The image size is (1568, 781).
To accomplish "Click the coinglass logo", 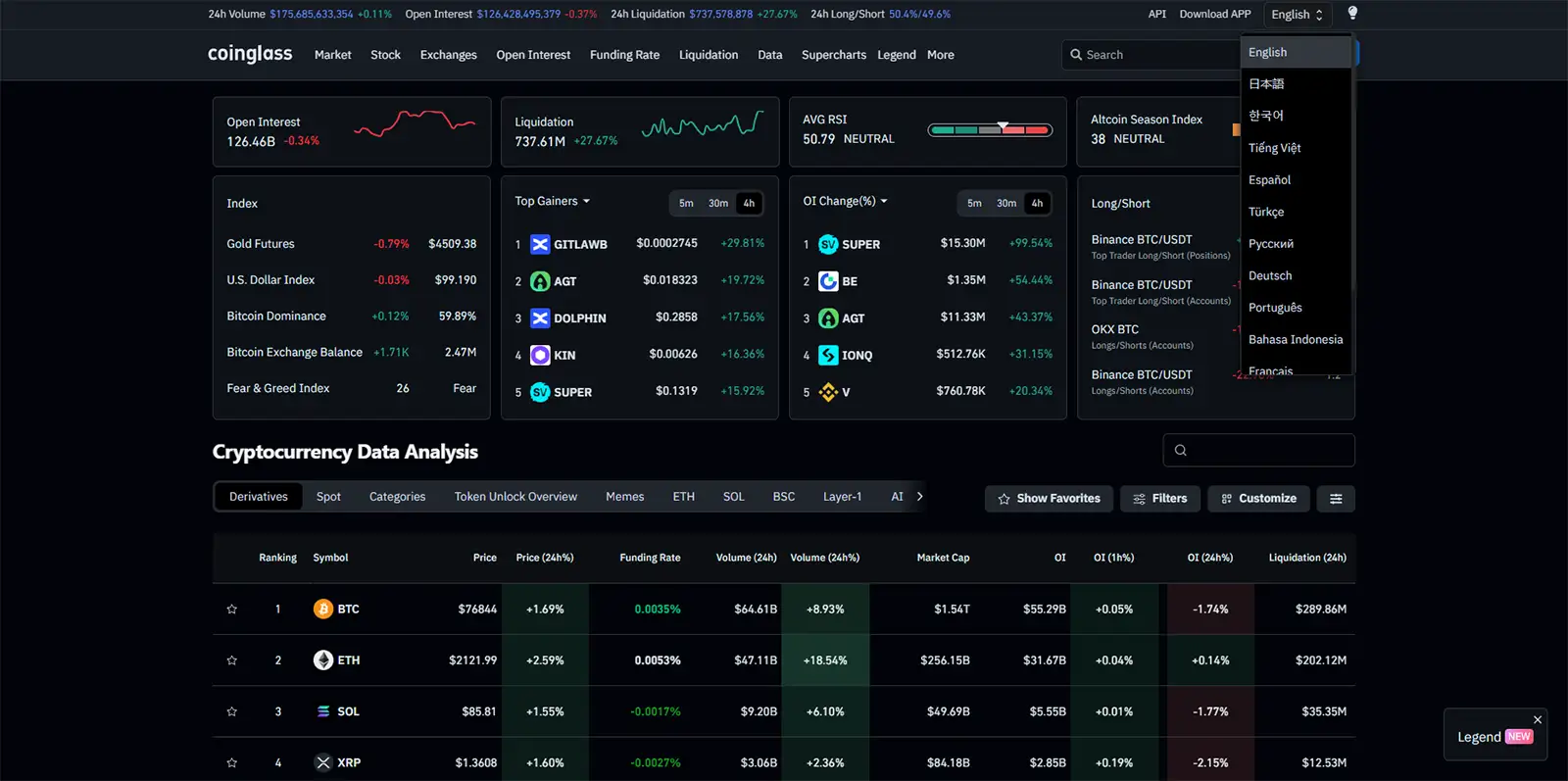I will point(250,54).
